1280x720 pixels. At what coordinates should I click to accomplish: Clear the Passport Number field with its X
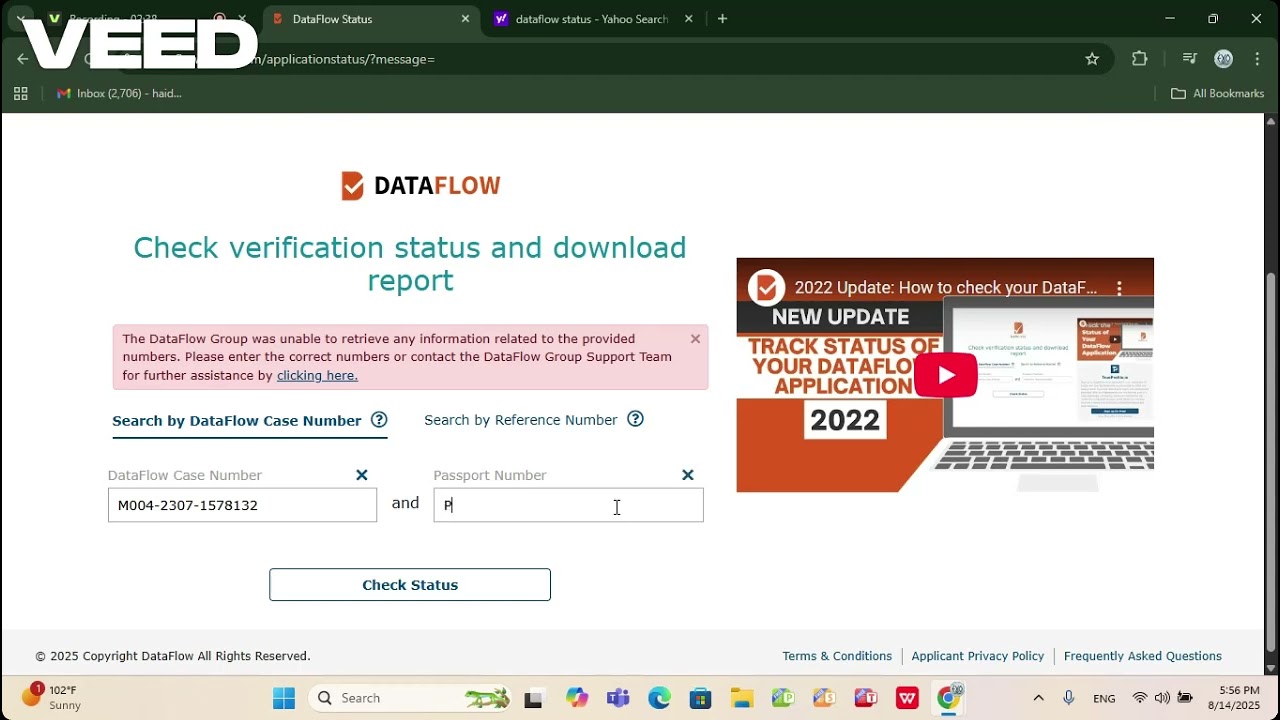click(688, 475)
